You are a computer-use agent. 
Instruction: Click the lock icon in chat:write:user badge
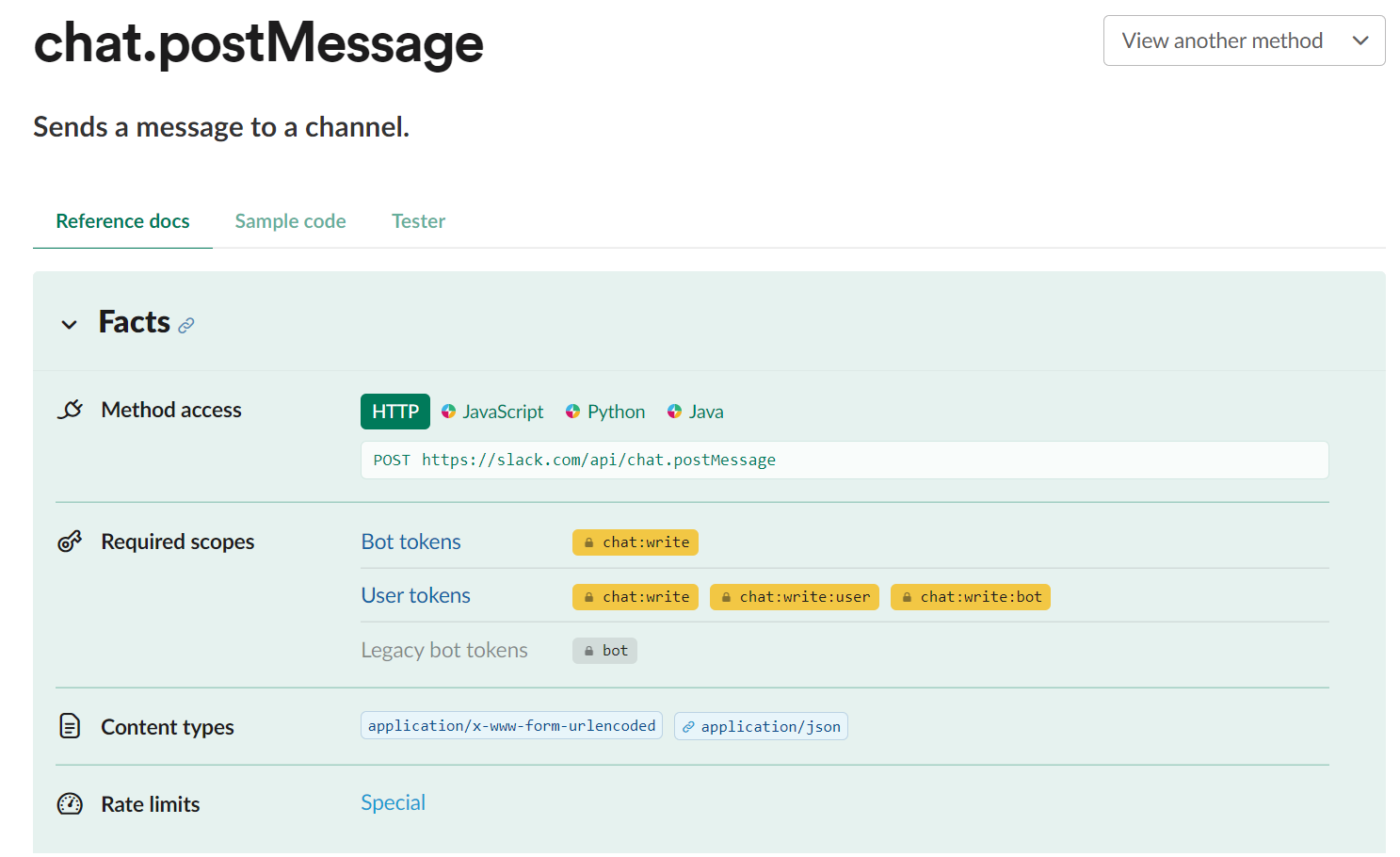click(726, 597)
